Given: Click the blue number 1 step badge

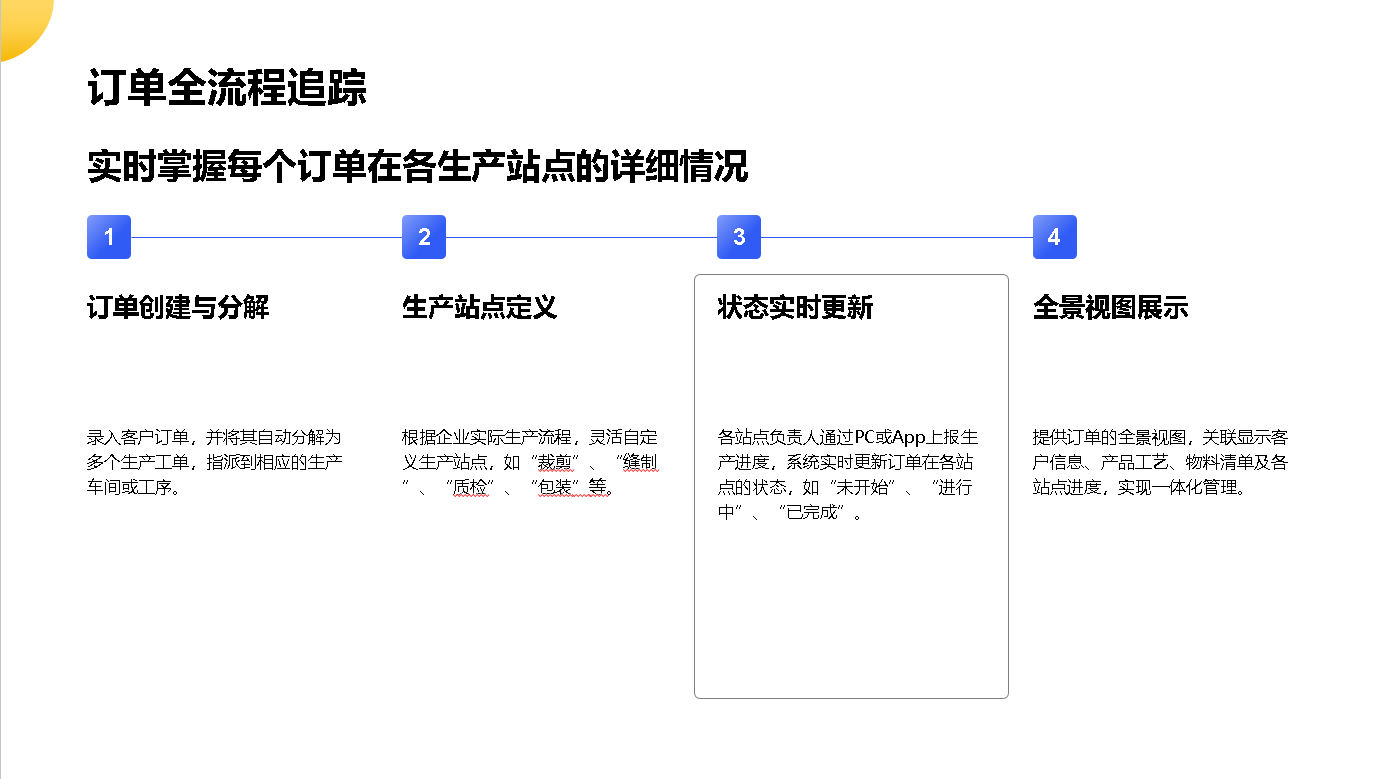Looking at the screenshot, I should (x=109, y=237).
